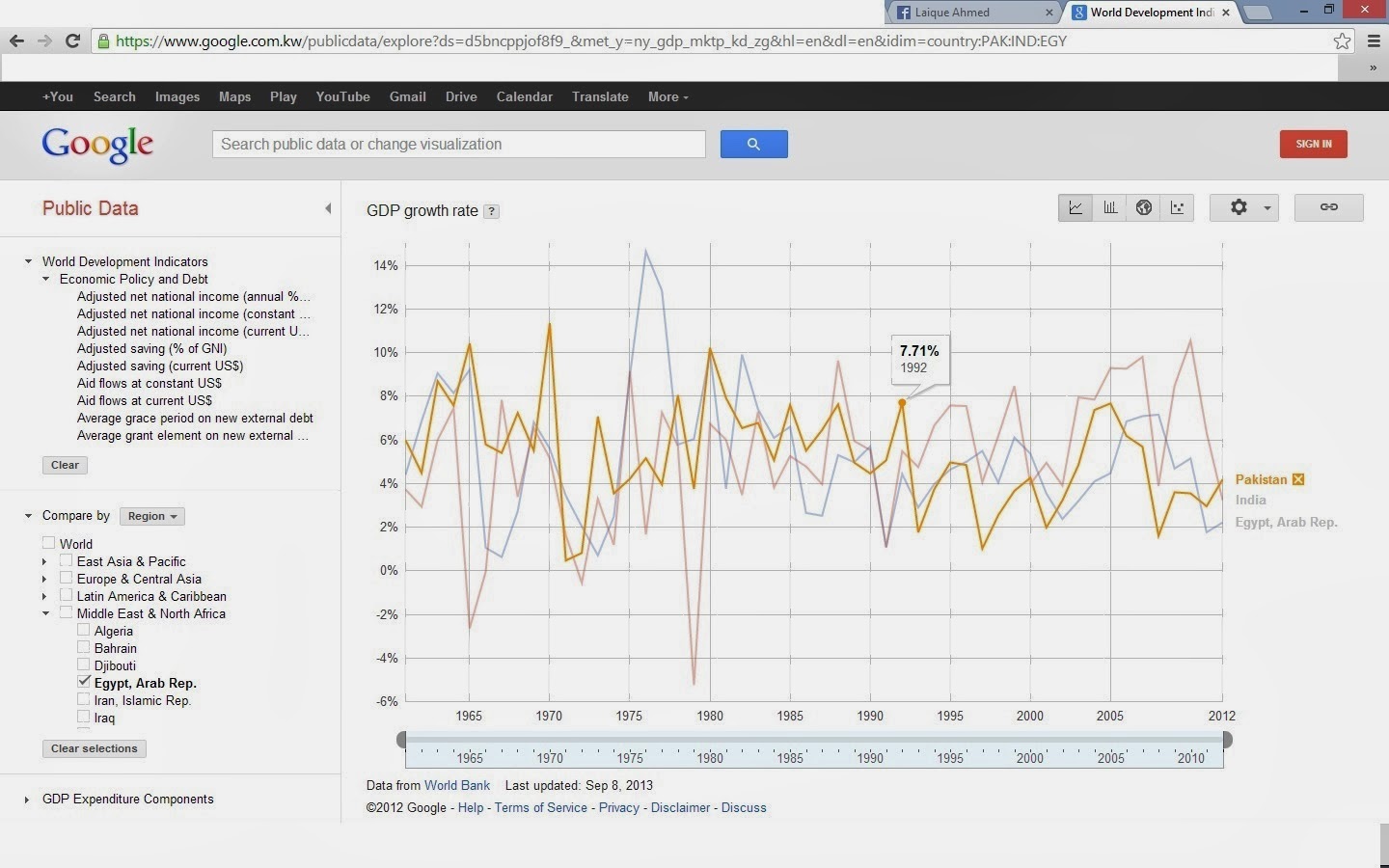Open the More menu in Google bar
1389x868 pixels.
667,96
